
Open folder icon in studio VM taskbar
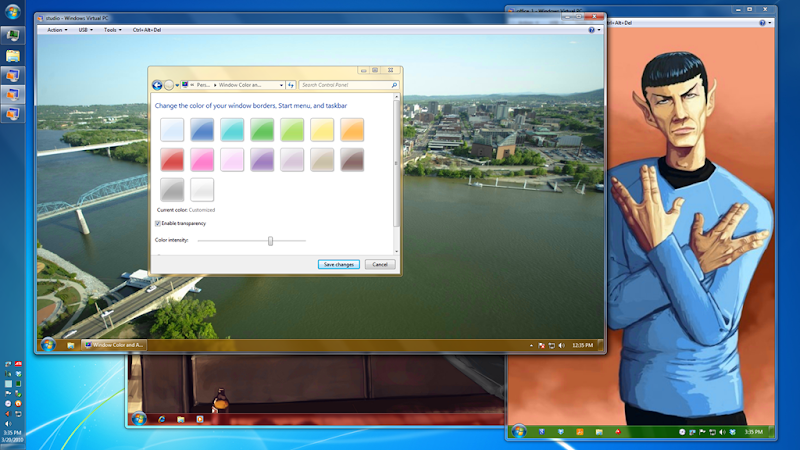[70, 345]
